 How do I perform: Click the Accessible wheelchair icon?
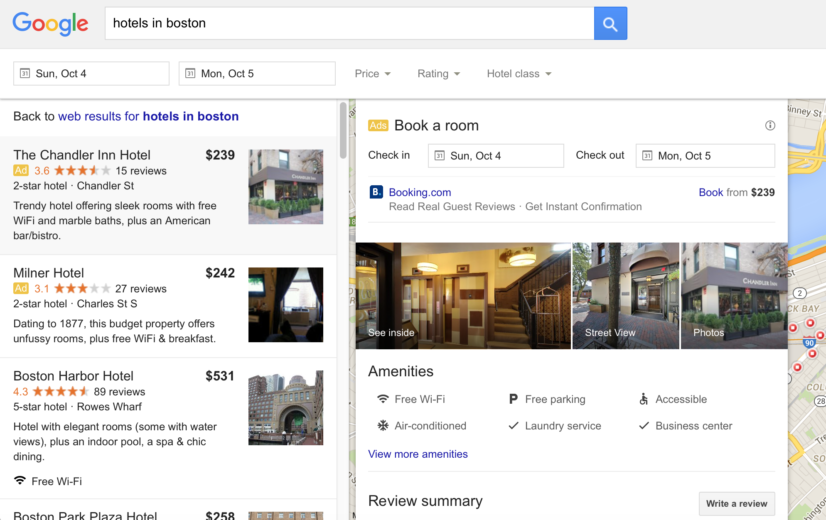coord(643,399)
